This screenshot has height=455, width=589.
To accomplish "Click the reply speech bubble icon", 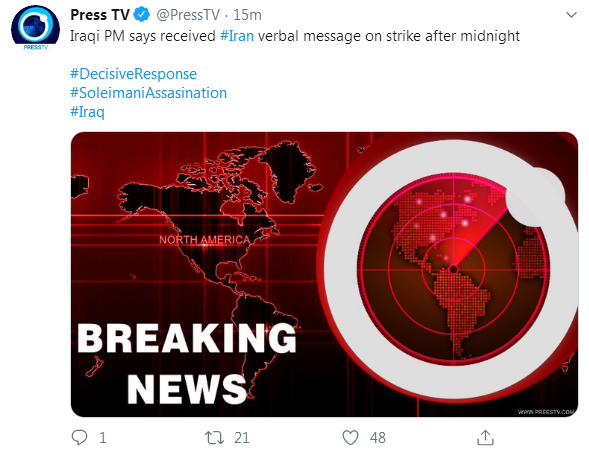I will (x=79, y=437).
